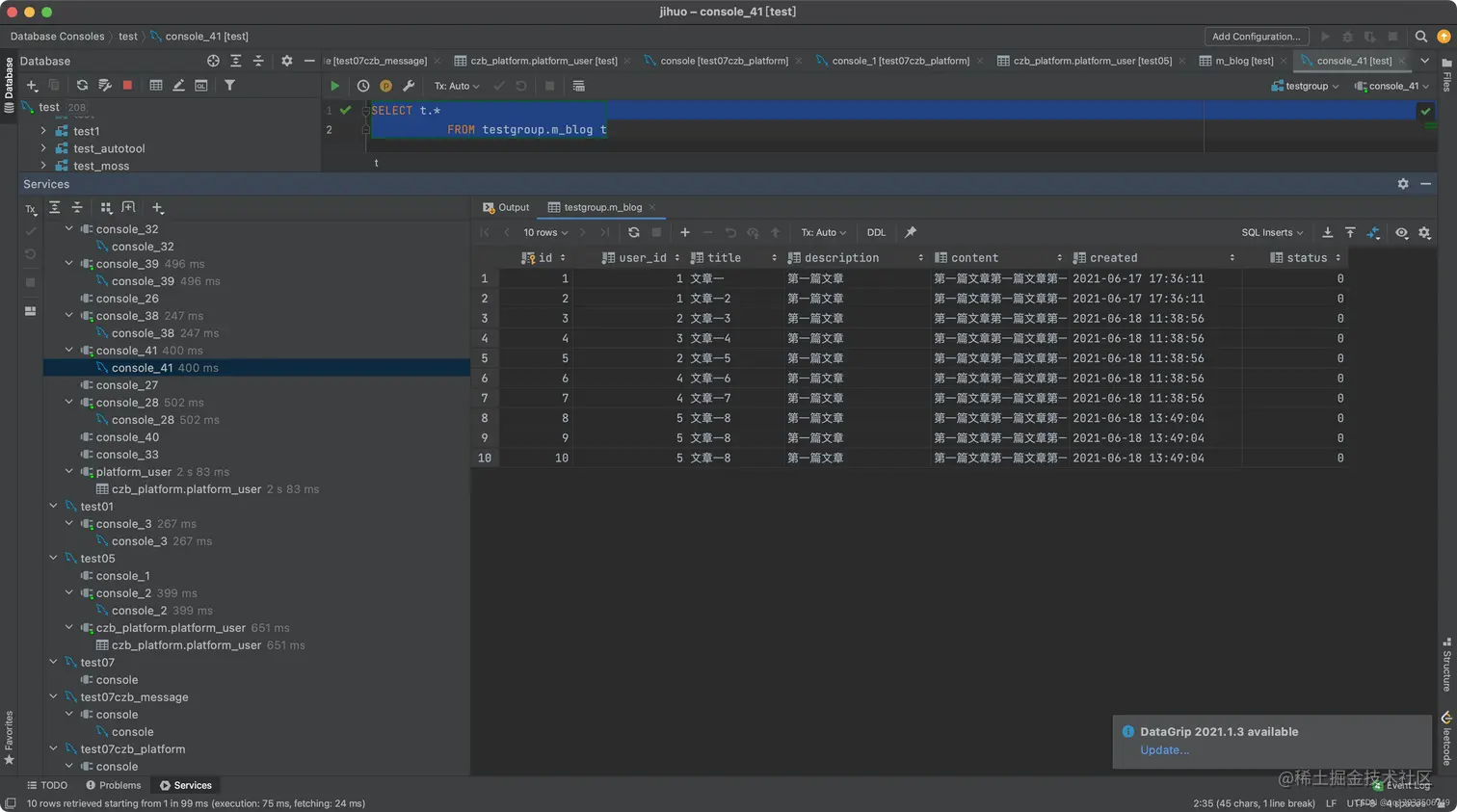Reload the result grid page

tap(633, 232)
